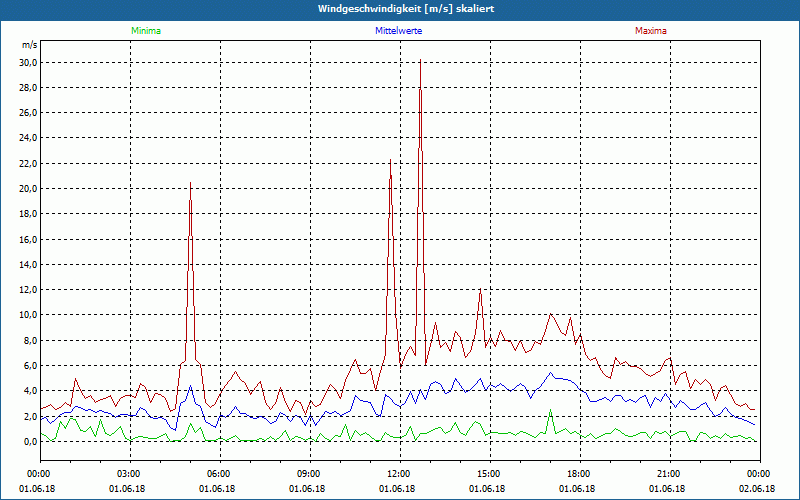Screen dimensions: 800x500
Task: Click the 0,0 y-axis value
Action: (x=31, y=441)
